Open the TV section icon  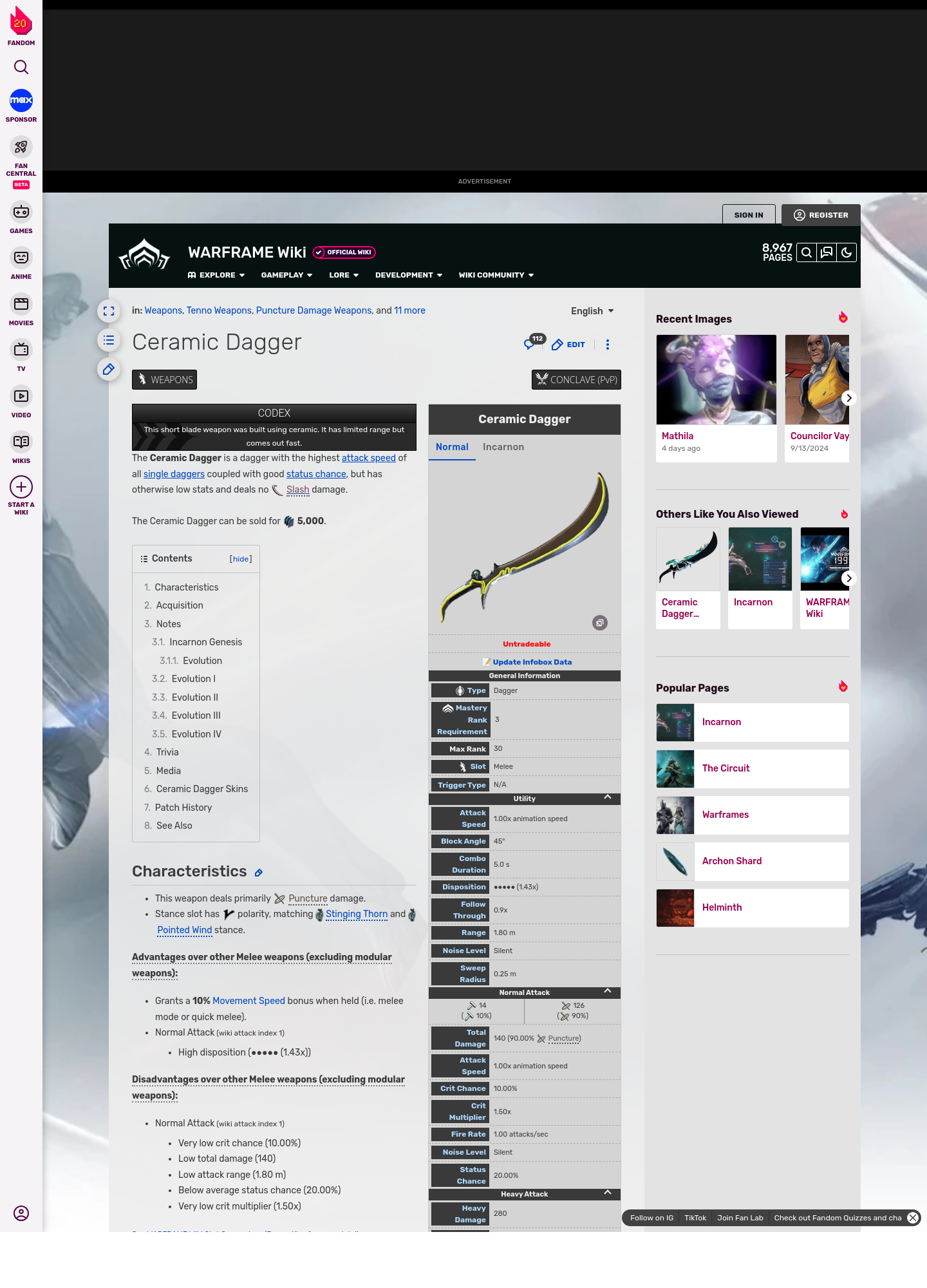[x=21, y=350]
